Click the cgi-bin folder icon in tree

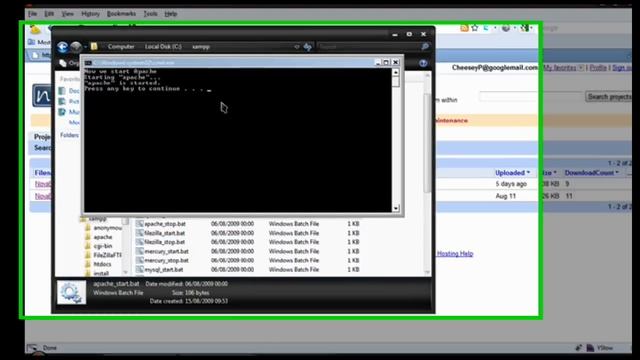tap(88, 246)
